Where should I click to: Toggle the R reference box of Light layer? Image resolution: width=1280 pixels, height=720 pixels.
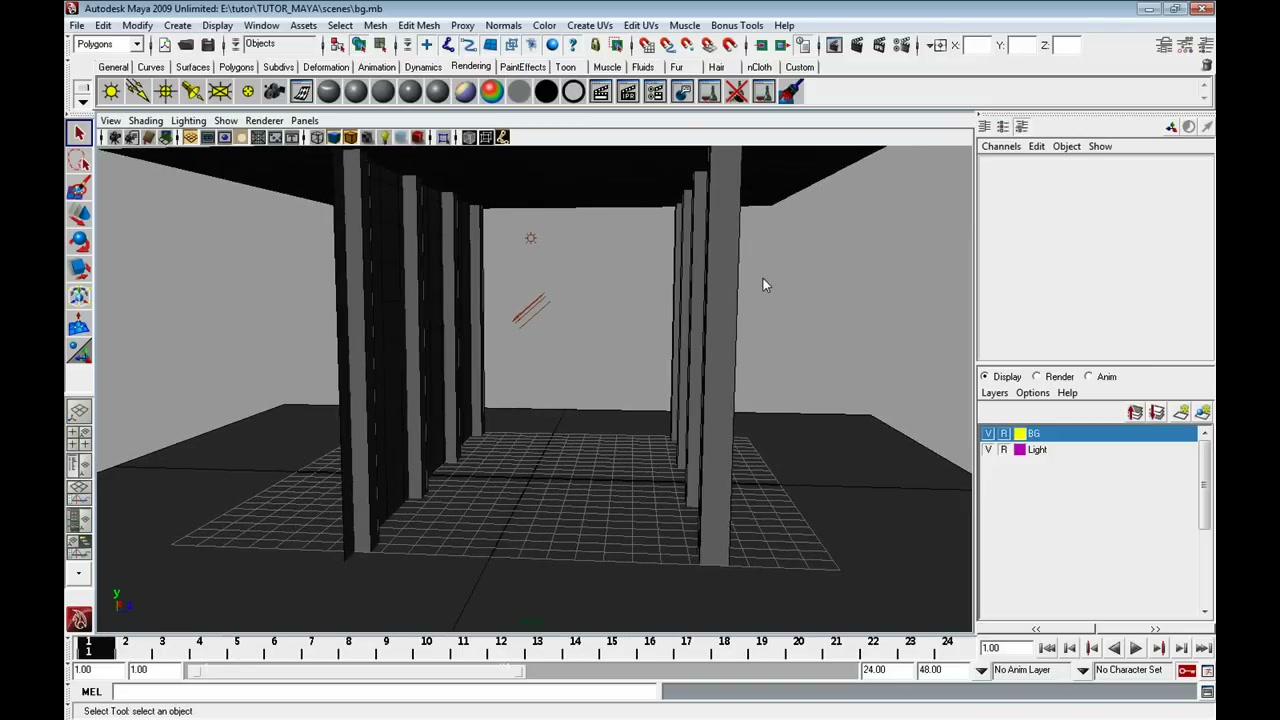tap(1004, 450)
